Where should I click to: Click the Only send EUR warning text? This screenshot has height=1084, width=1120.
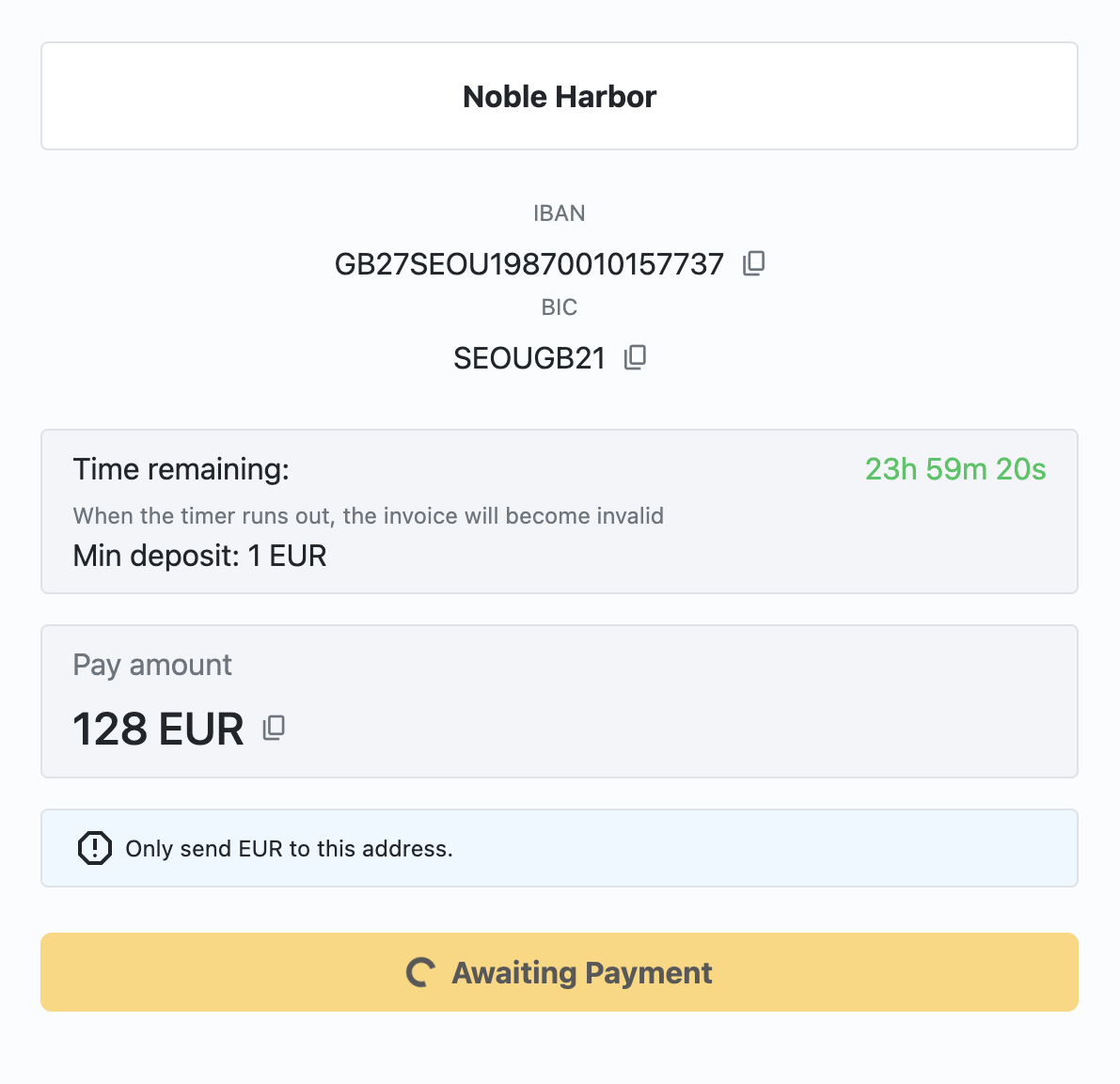tap(289, 849)
